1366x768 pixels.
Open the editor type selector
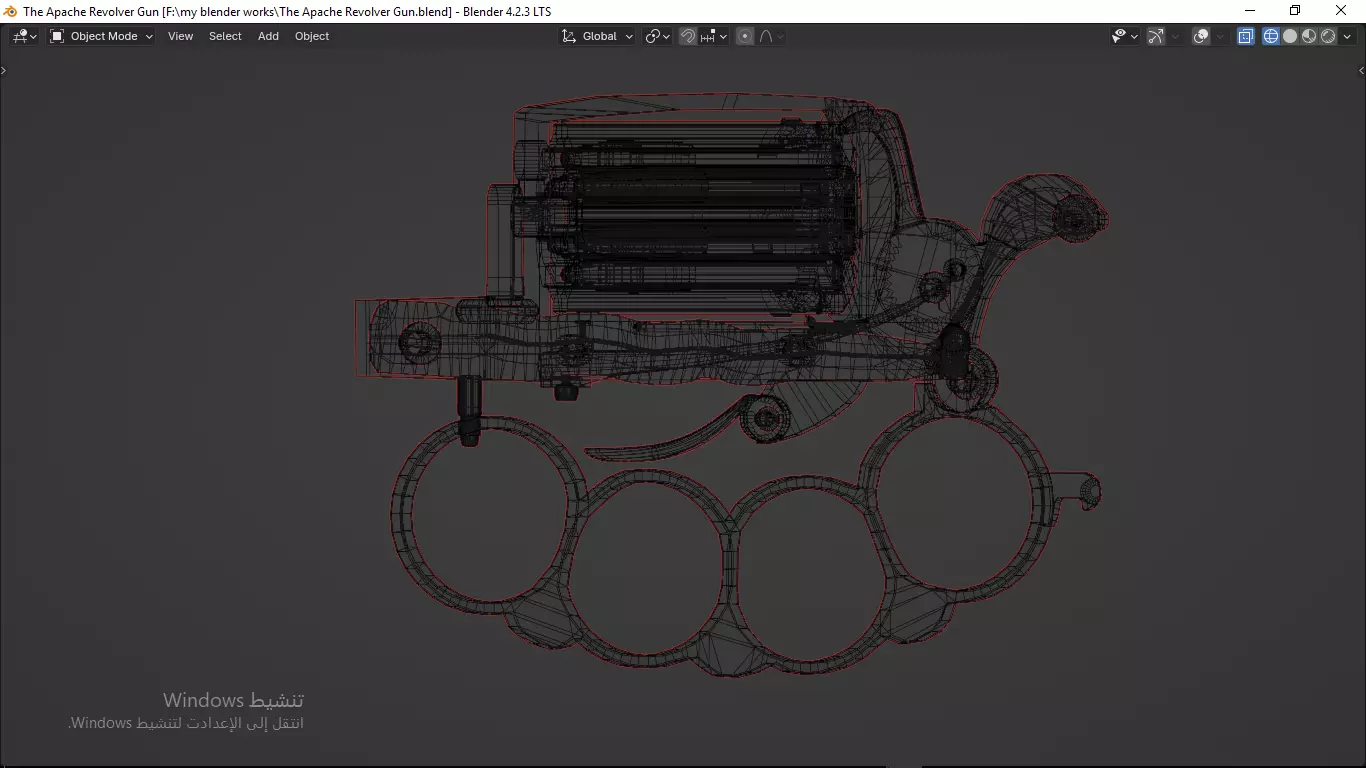pos(25,36)
